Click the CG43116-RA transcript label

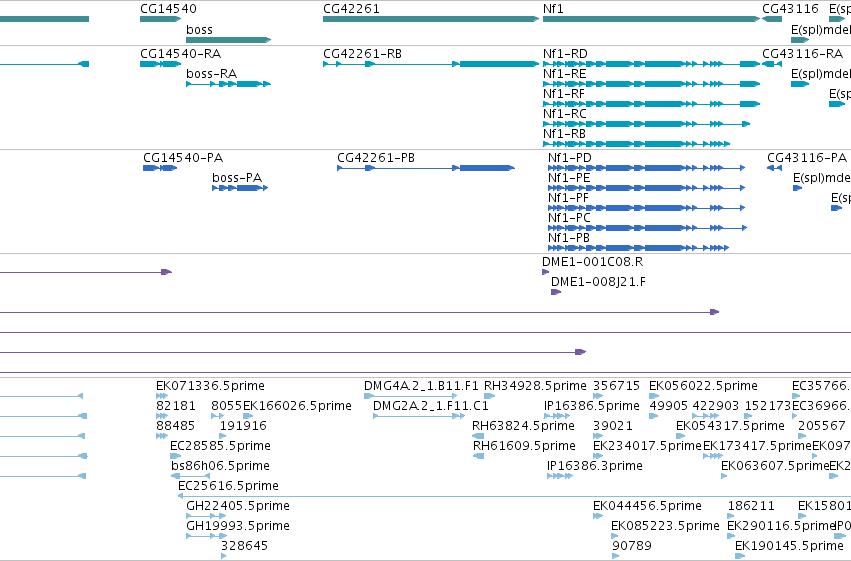pyautogui.click(x=802, y=54)
